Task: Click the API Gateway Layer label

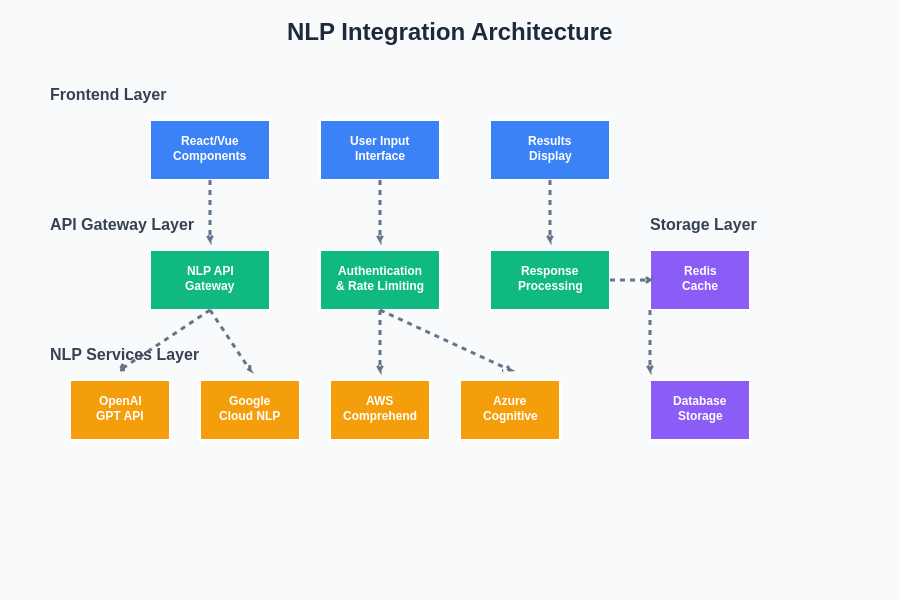Action: coord(122,225)
